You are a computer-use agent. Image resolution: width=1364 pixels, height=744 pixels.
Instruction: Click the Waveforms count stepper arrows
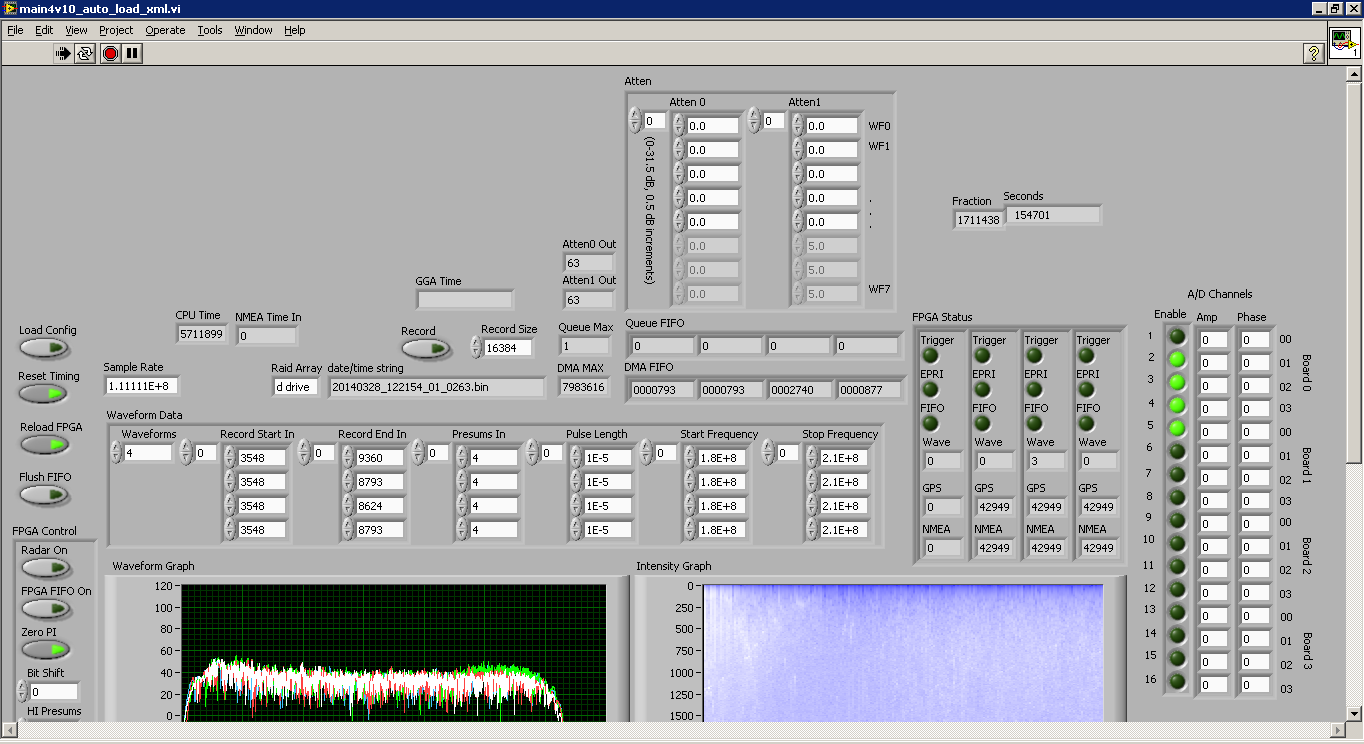tap(116, 454)
